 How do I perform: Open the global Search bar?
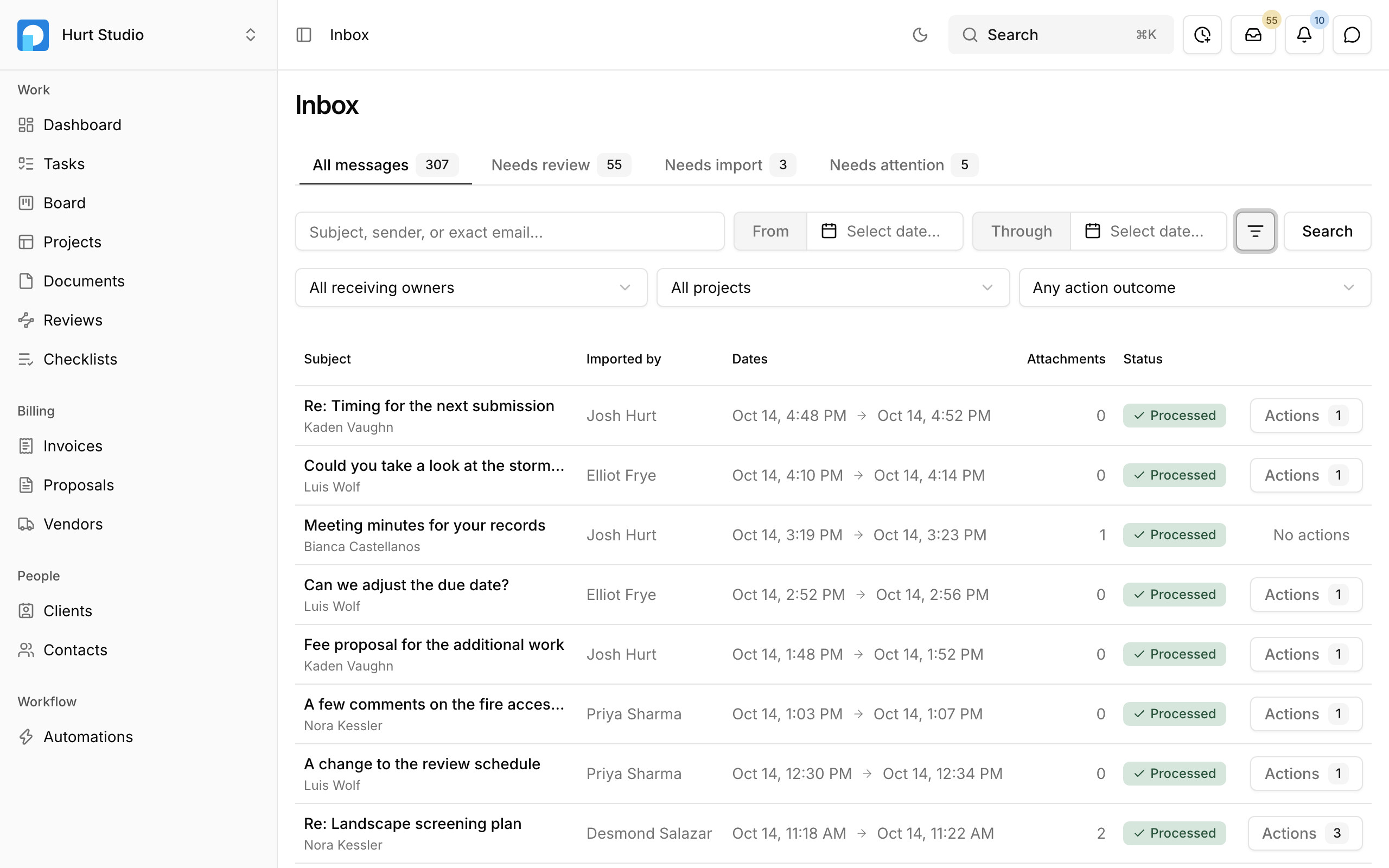1061,35
